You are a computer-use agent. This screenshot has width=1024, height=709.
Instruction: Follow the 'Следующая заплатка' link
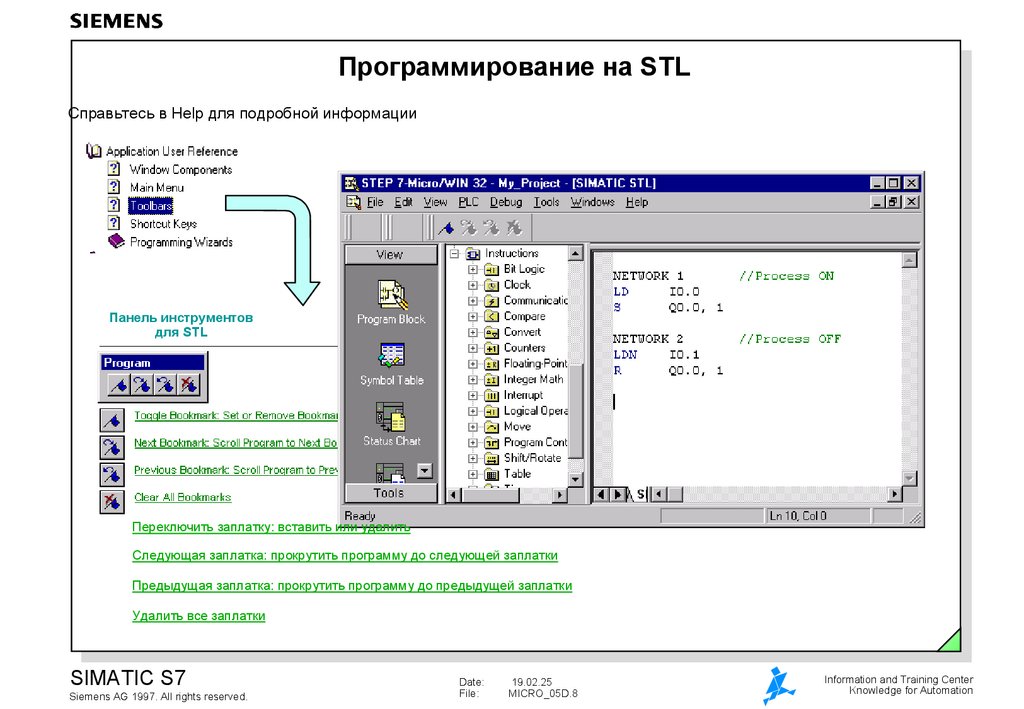[x=345, y=556]
